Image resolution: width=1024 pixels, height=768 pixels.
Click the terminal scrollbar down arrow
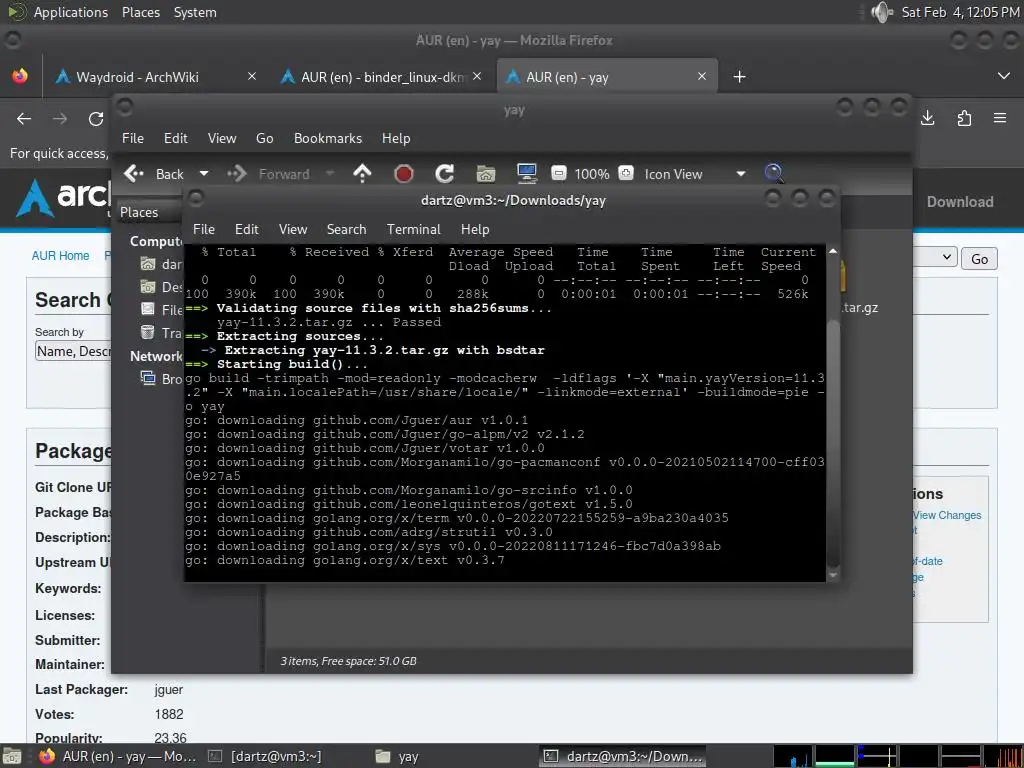tap(833, 575)
